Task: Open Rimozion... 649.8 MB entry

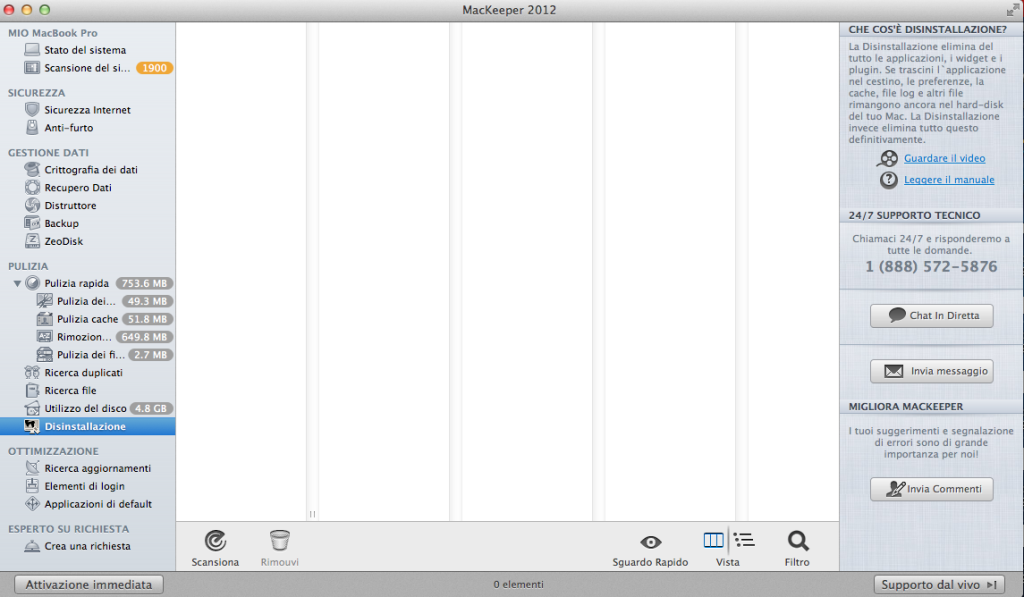Action: click(88, 337)
